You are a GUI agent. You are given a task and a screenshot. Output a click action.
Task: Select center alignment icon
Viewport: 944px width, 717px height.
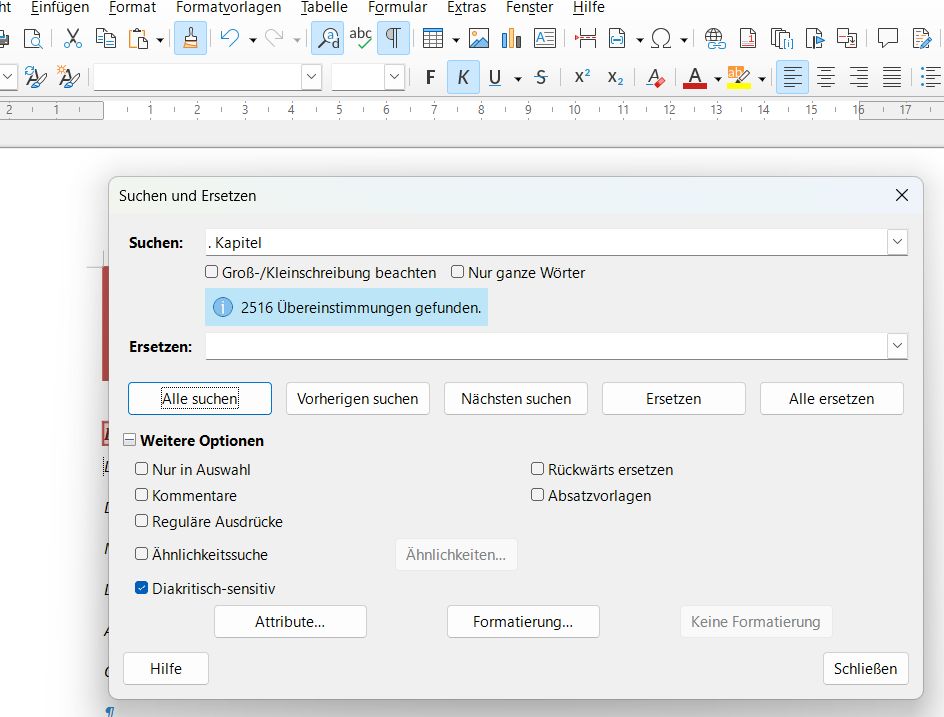click(x=826, y=77)
